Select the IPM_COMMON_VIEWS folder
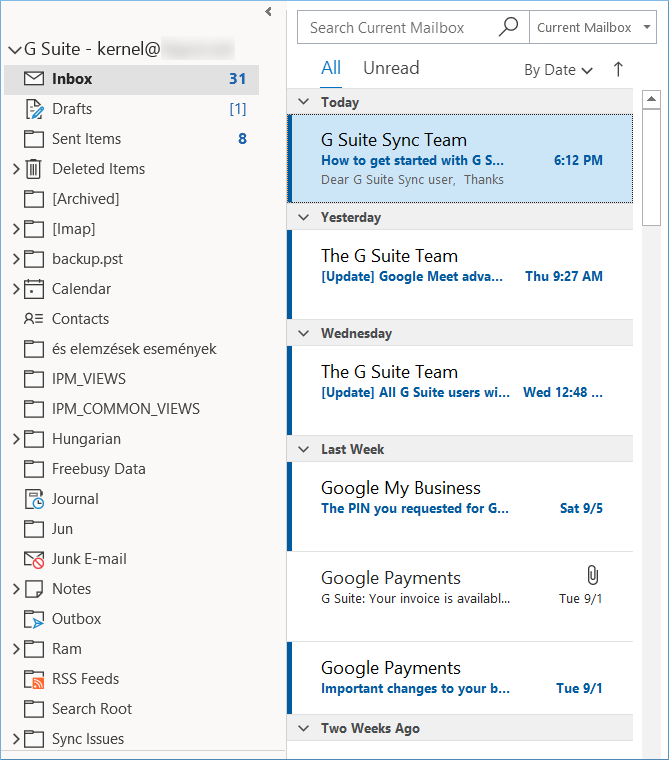This screenshot has width=669, height=760. [x=126, y=409]
